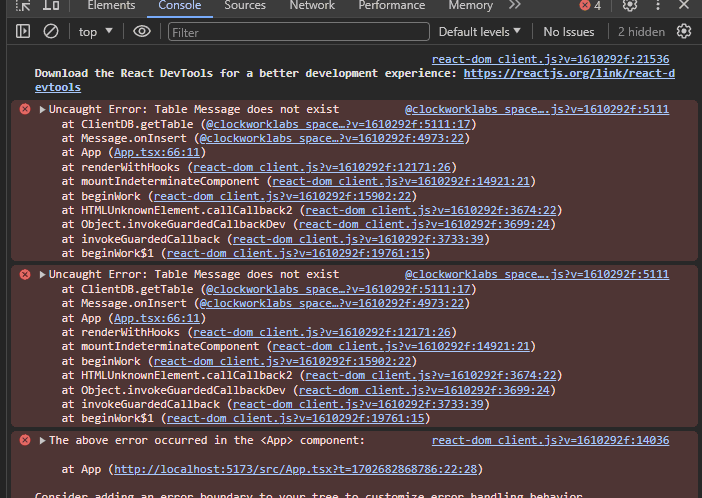Image resolution: width=702 pixels, height=498 pixels.
Task: Show the console sidebar
Action: (x=23, y=32)
